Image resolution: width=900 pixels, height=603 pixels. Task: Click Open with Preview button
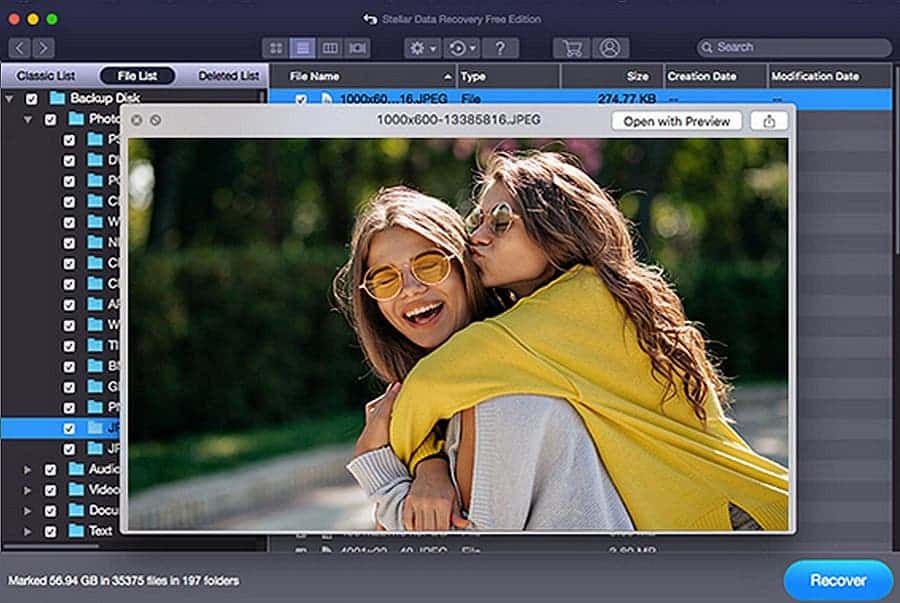677,121
